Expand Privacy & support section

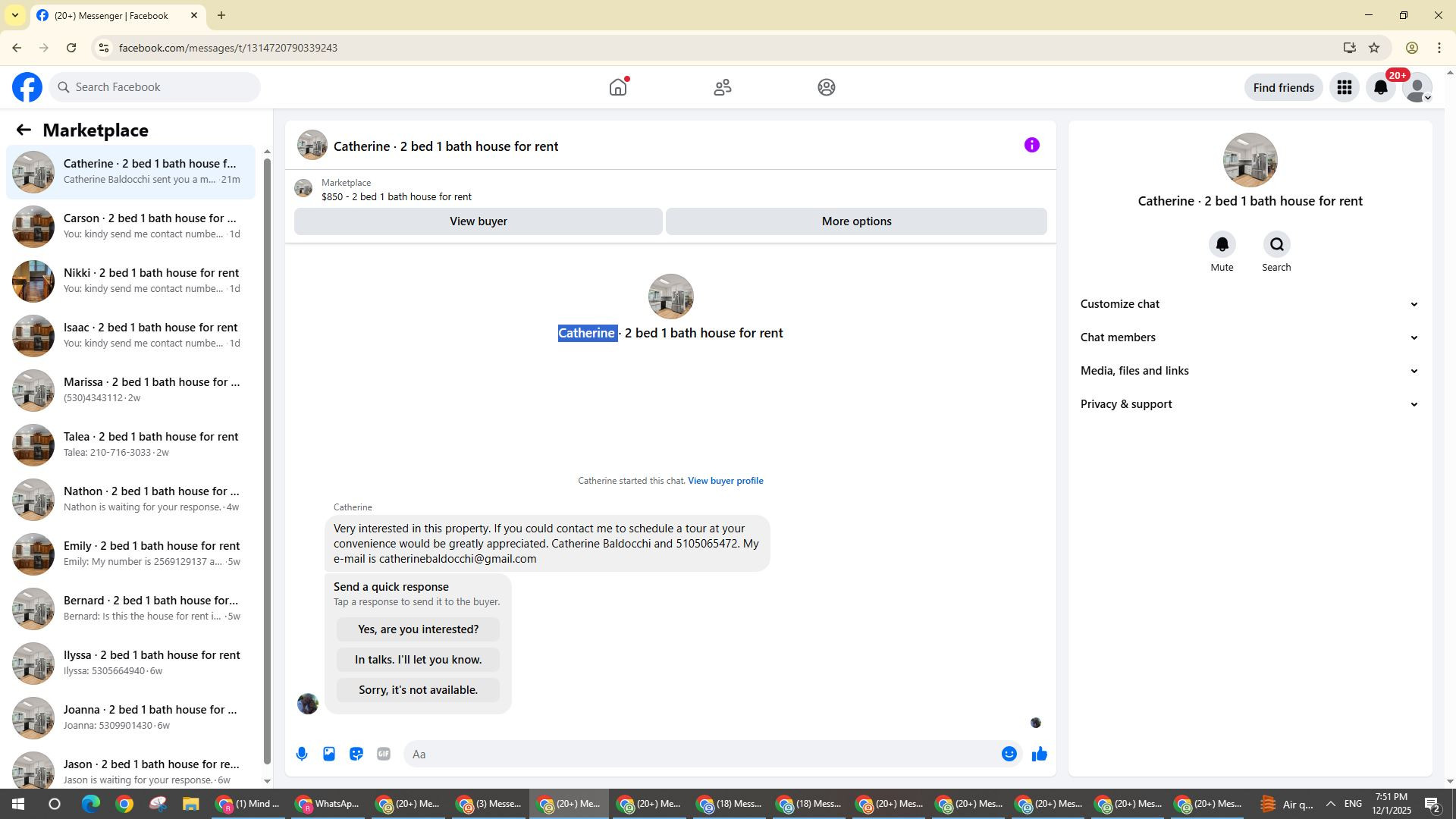tap(1250, 404)
